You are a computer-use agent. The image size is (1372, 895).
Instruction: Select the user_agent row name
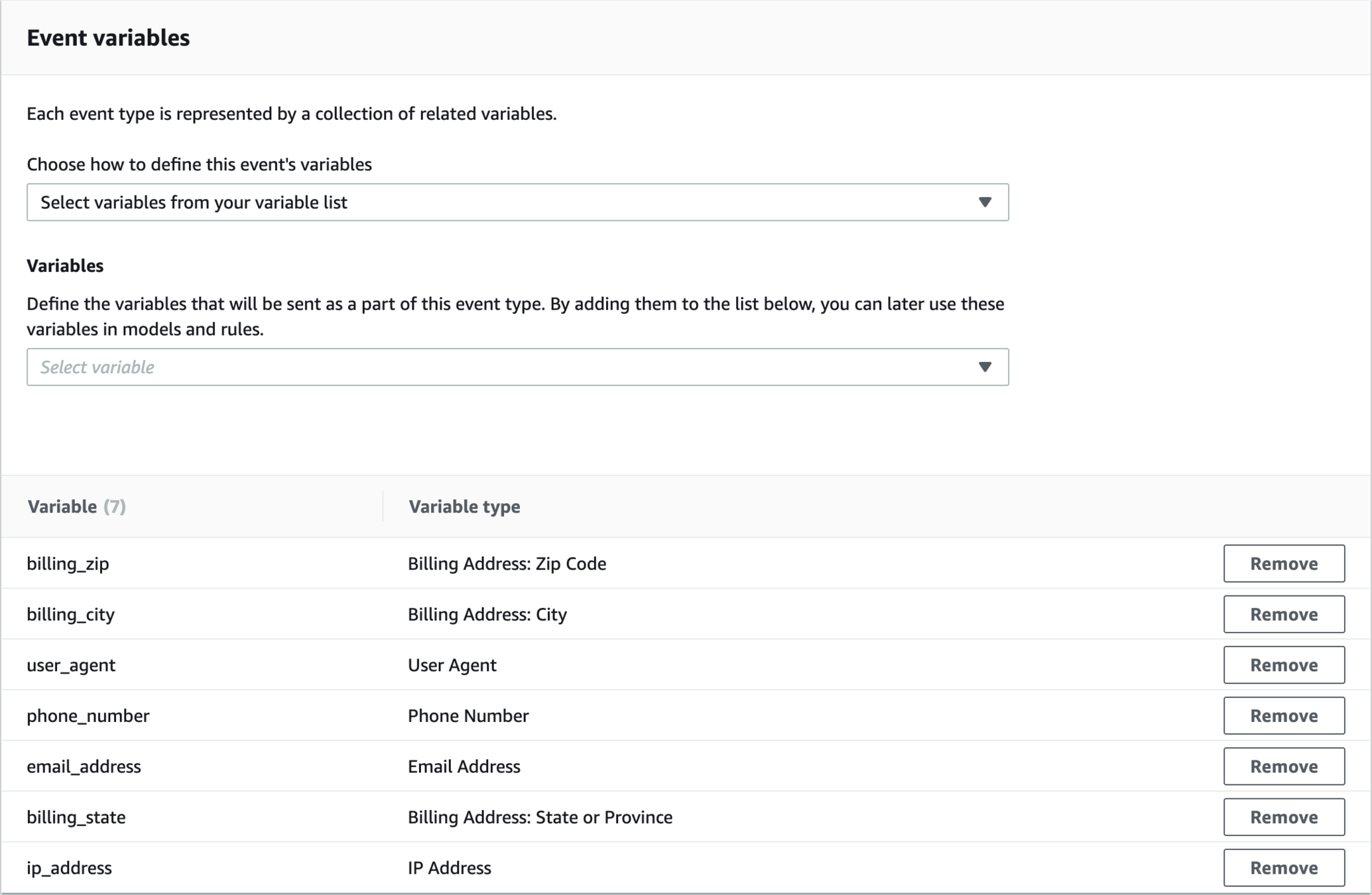(x=71, y=665)
